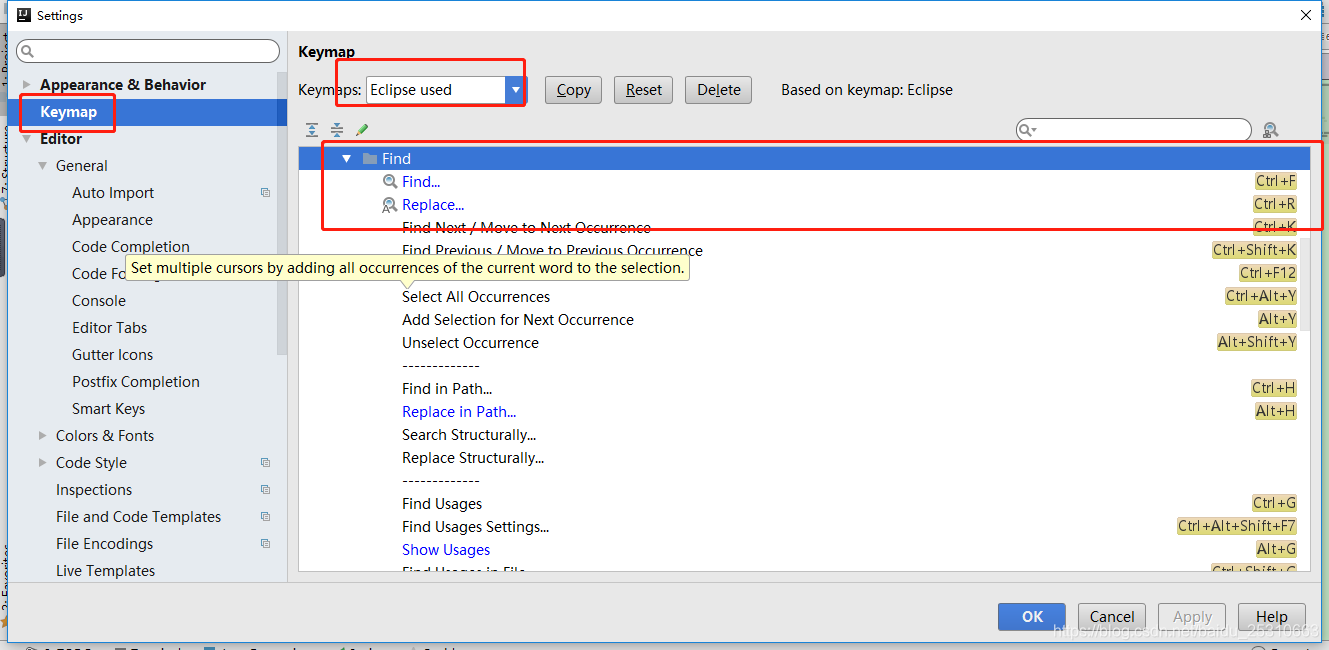Collapse the General node under Editor

(42, 166)
